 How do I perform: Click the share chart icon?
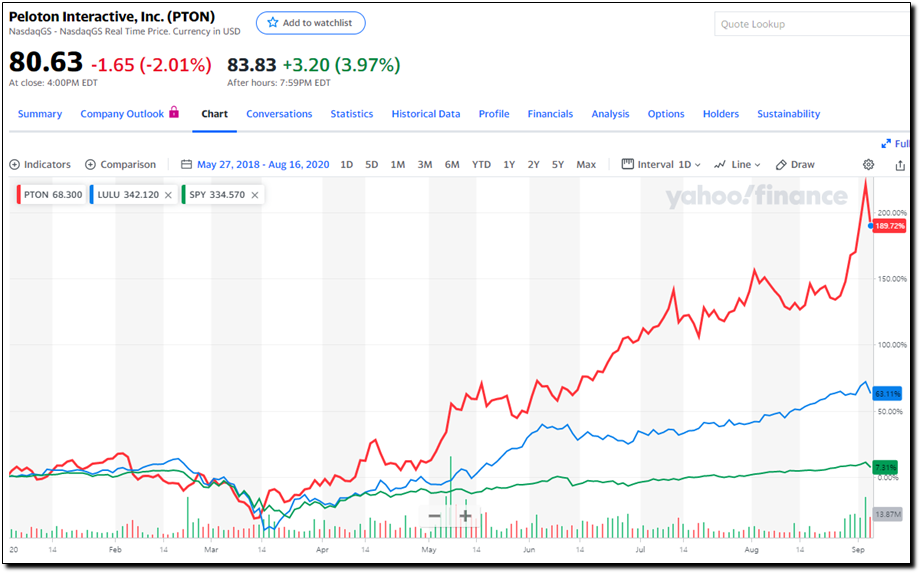click(x=900, y=165)
